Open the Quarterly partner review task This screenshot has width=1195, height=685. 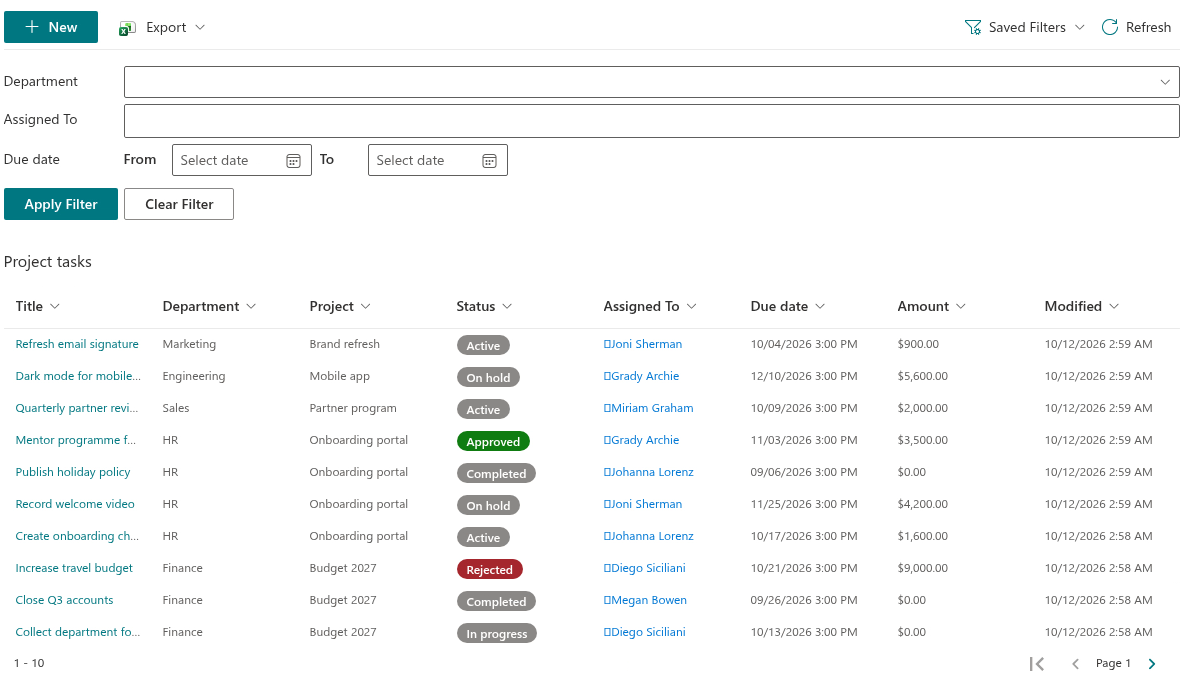[77, 408]
